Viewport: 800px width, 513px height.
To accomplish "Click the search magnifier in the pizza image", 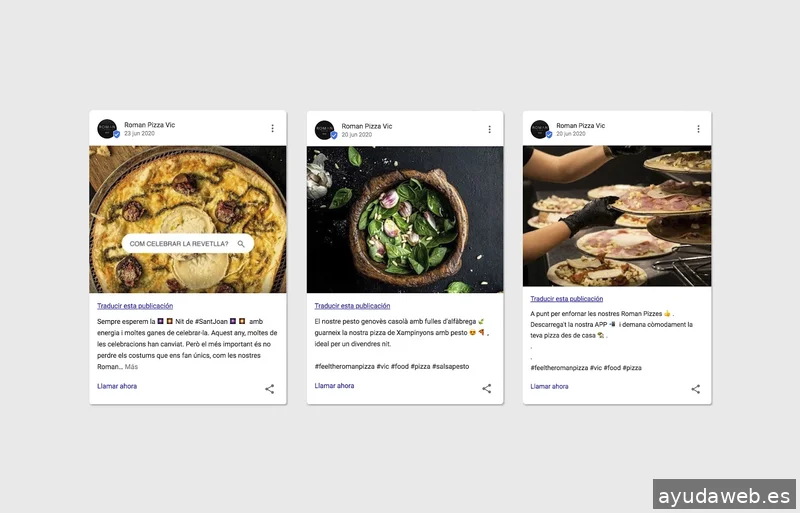I will 241,243.
